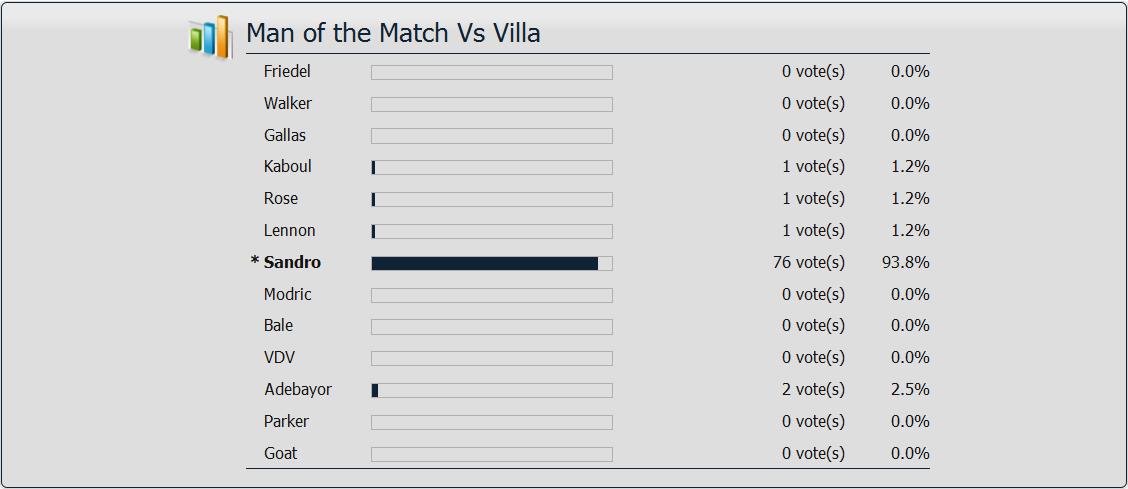Click the Kaboul result bar

point(492,168)
